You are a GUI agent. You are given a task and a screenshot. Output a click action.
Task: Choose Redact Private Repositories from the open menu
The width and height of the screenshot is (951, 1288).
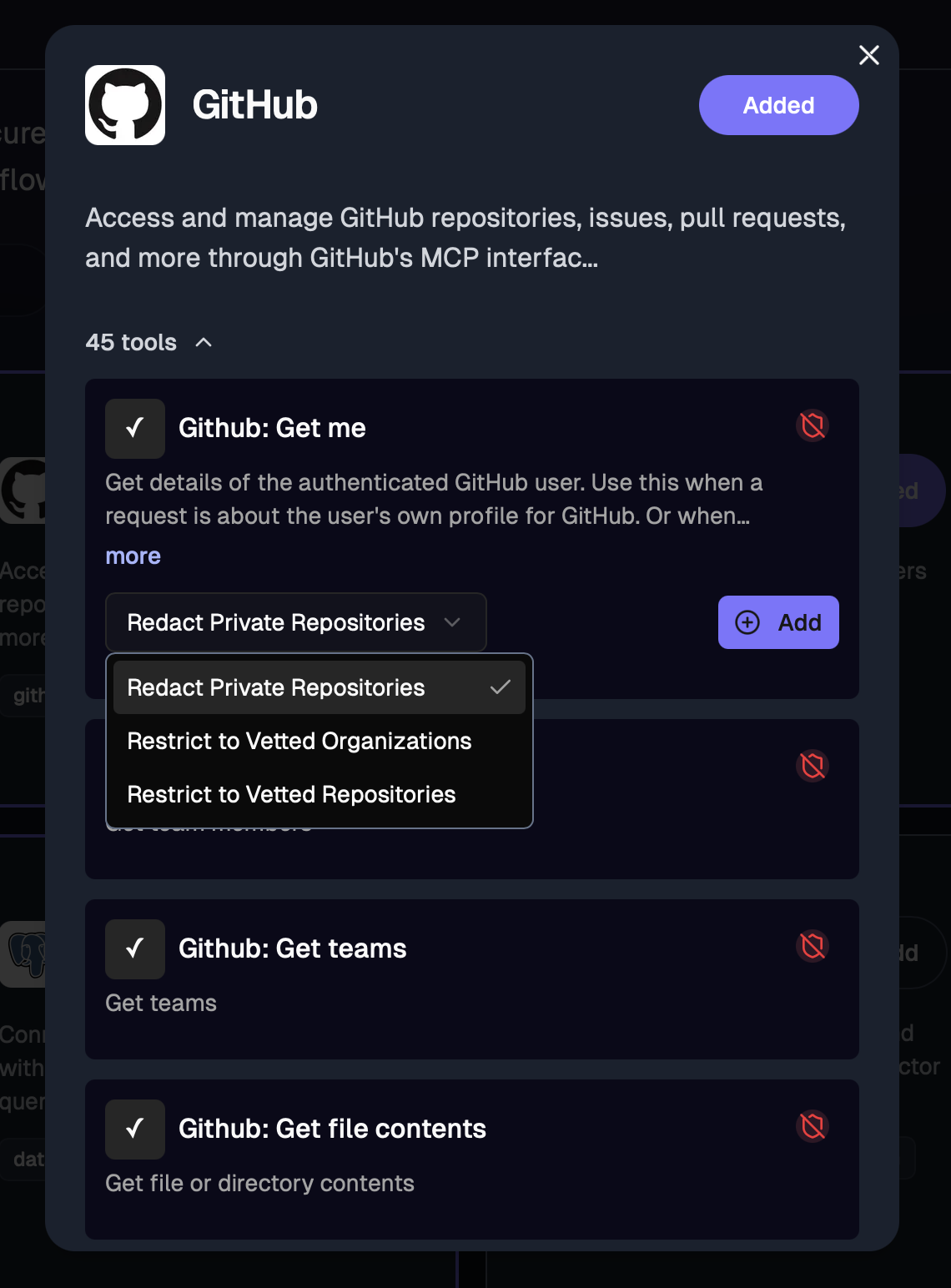coord(275,687)
